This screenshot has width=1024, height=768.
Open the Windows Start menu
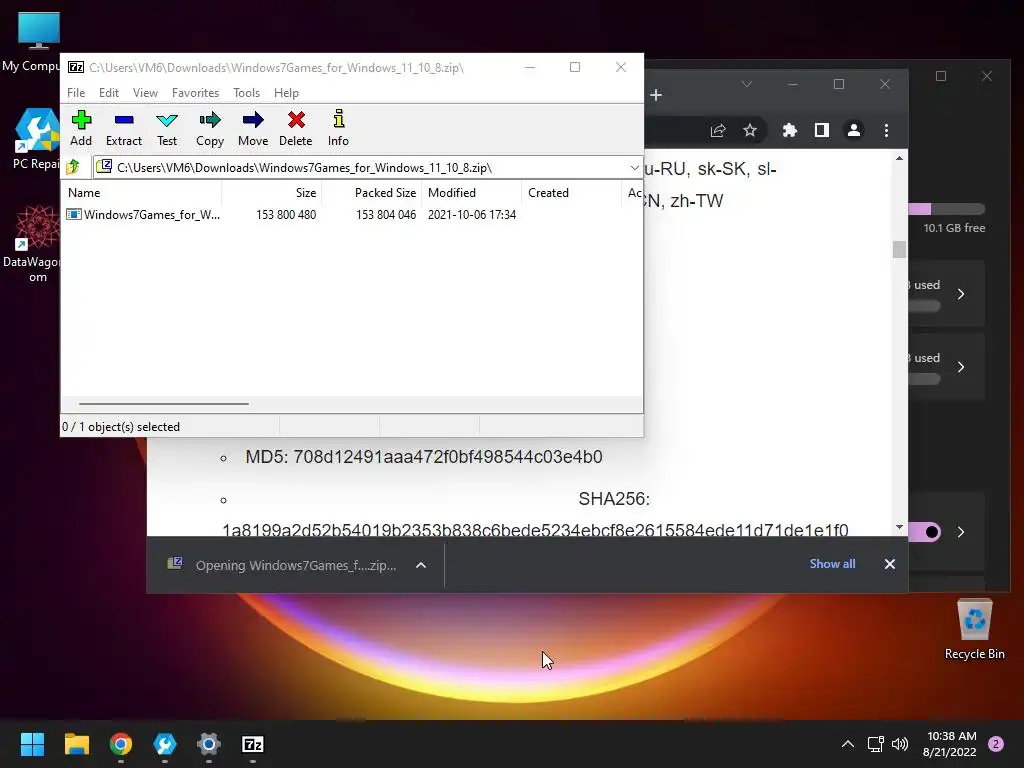[32, 744]
